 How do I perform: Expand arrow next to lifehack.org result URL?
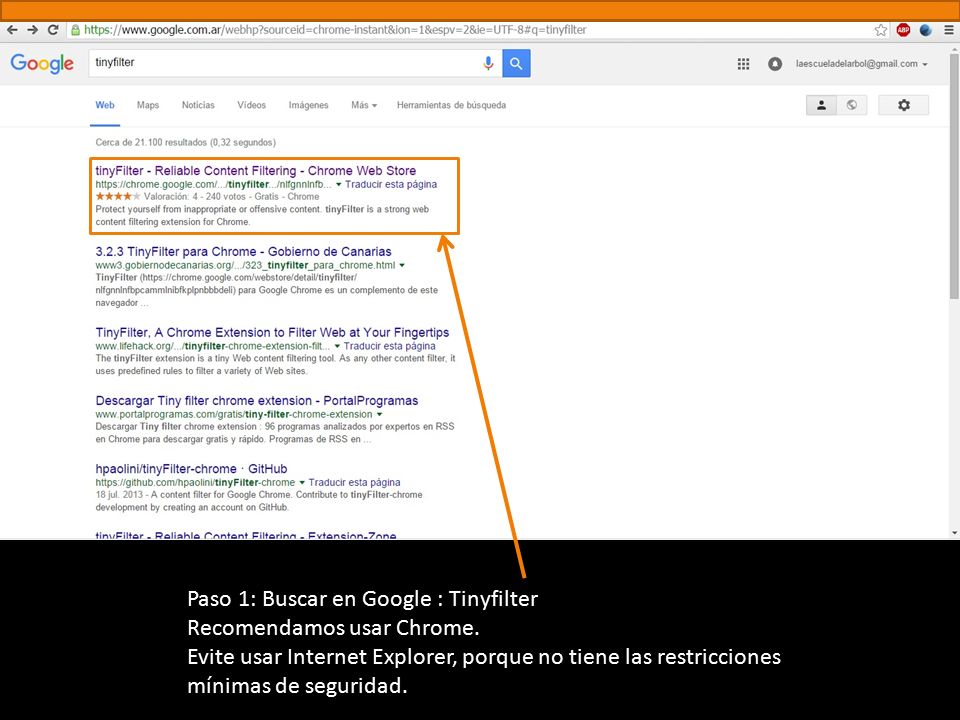(x=337, y=346)
